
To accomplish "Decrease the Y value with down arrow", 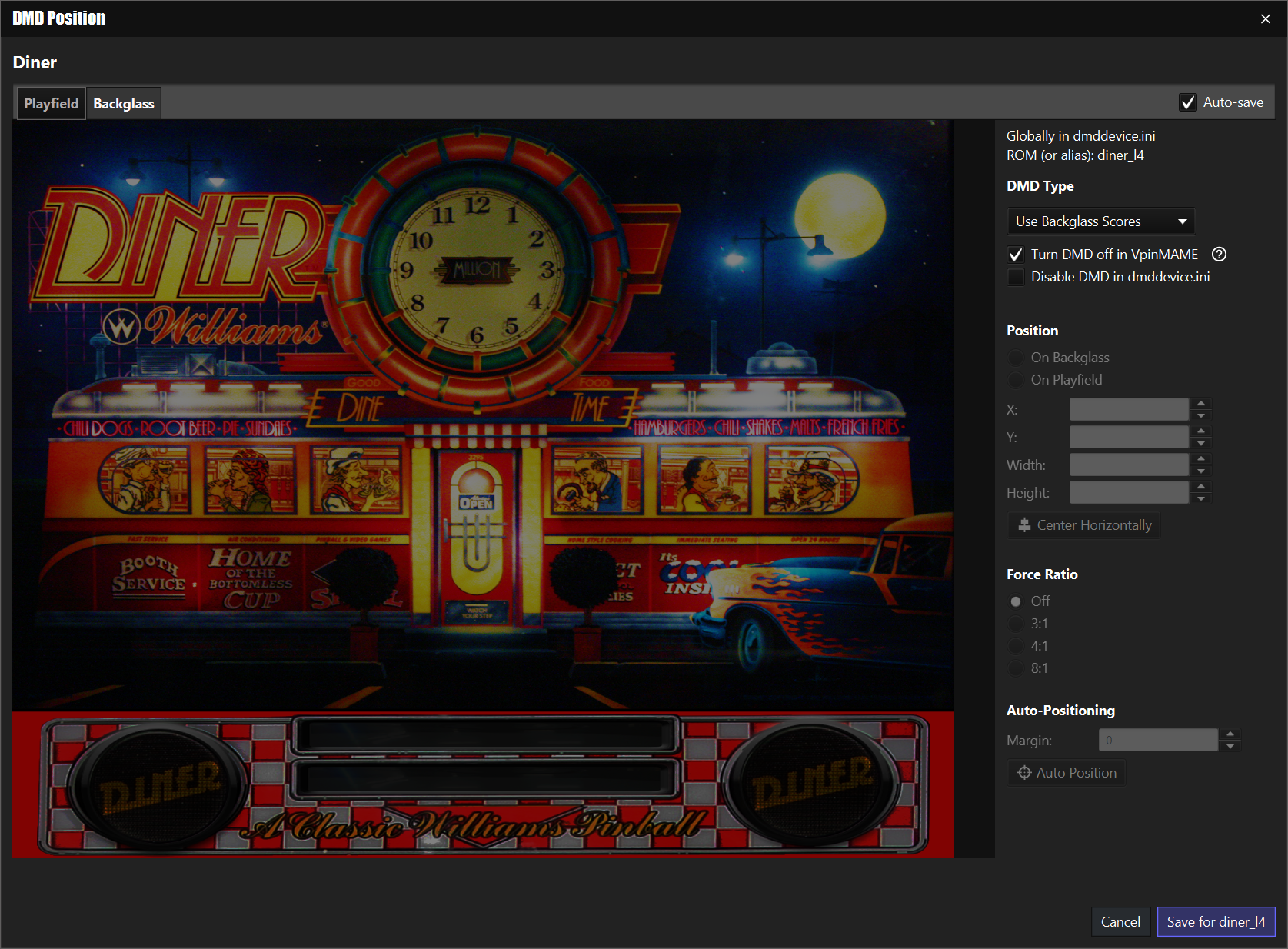I will (x=1201, y=443).
